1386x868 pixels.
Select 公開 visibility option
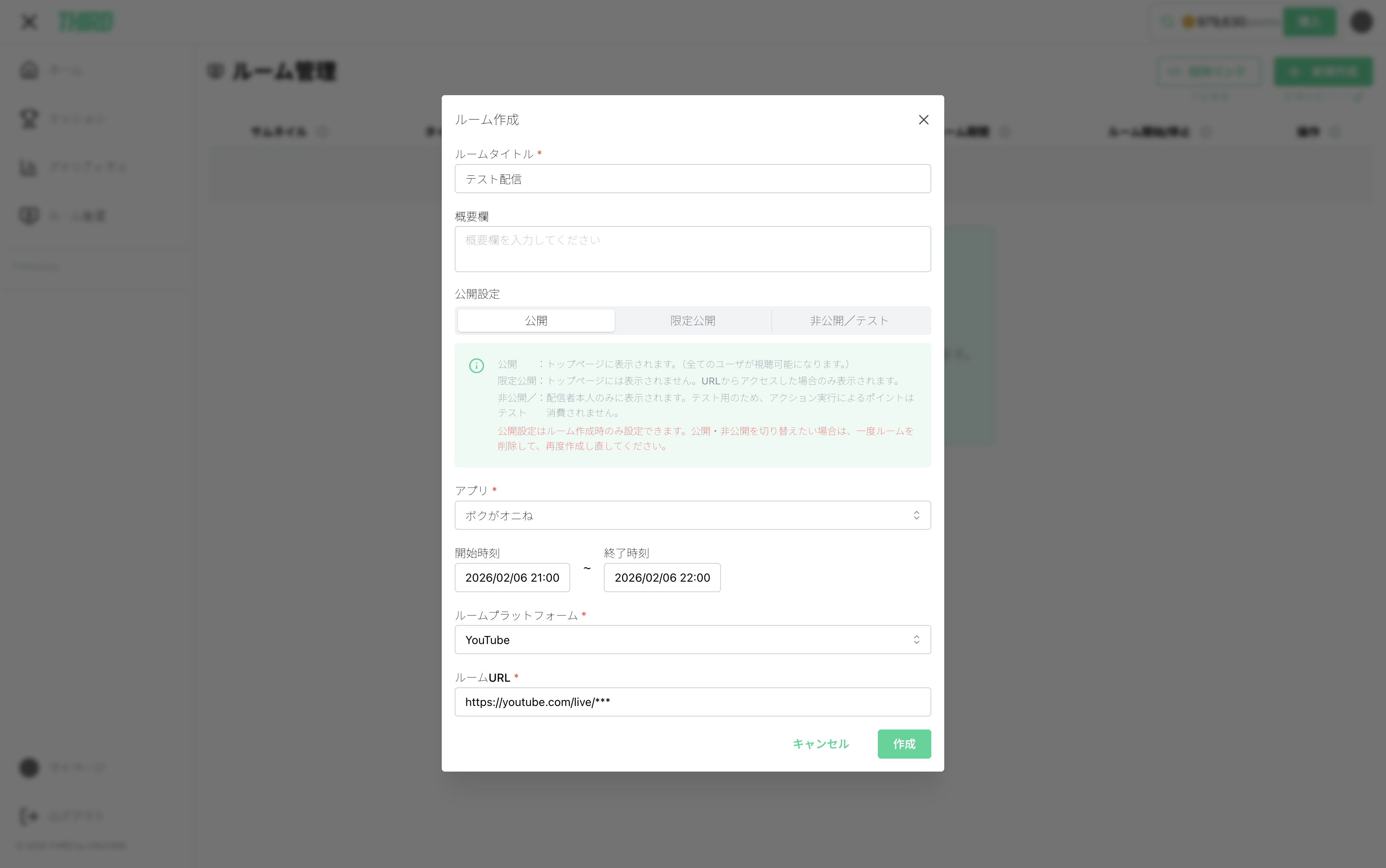tap(536, 320)
